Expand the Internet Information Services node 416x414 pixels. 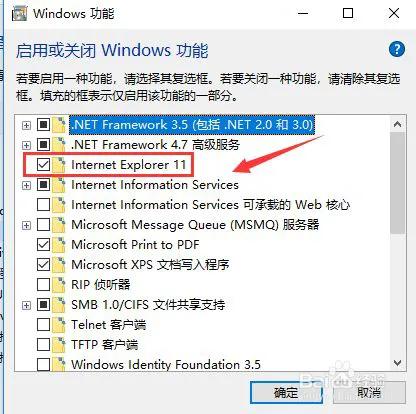(26, 185)
